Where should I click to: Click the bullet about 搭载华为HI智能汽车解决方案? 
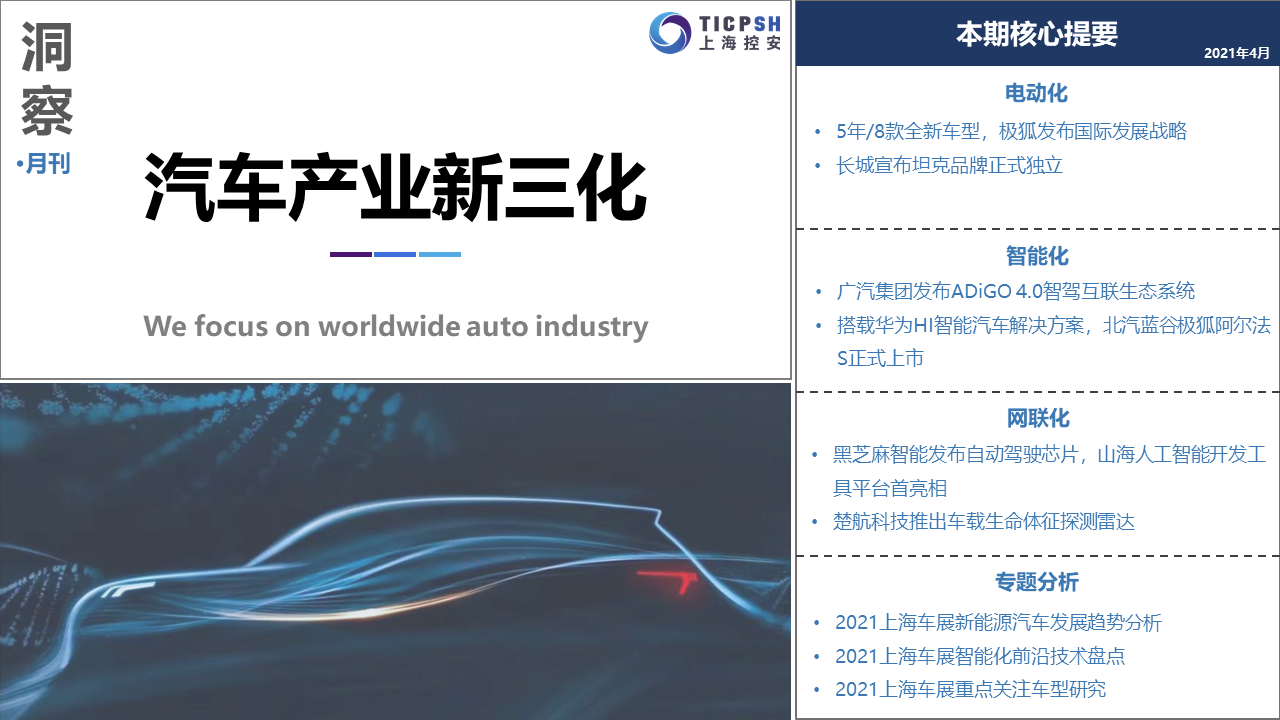point(1053,341)
